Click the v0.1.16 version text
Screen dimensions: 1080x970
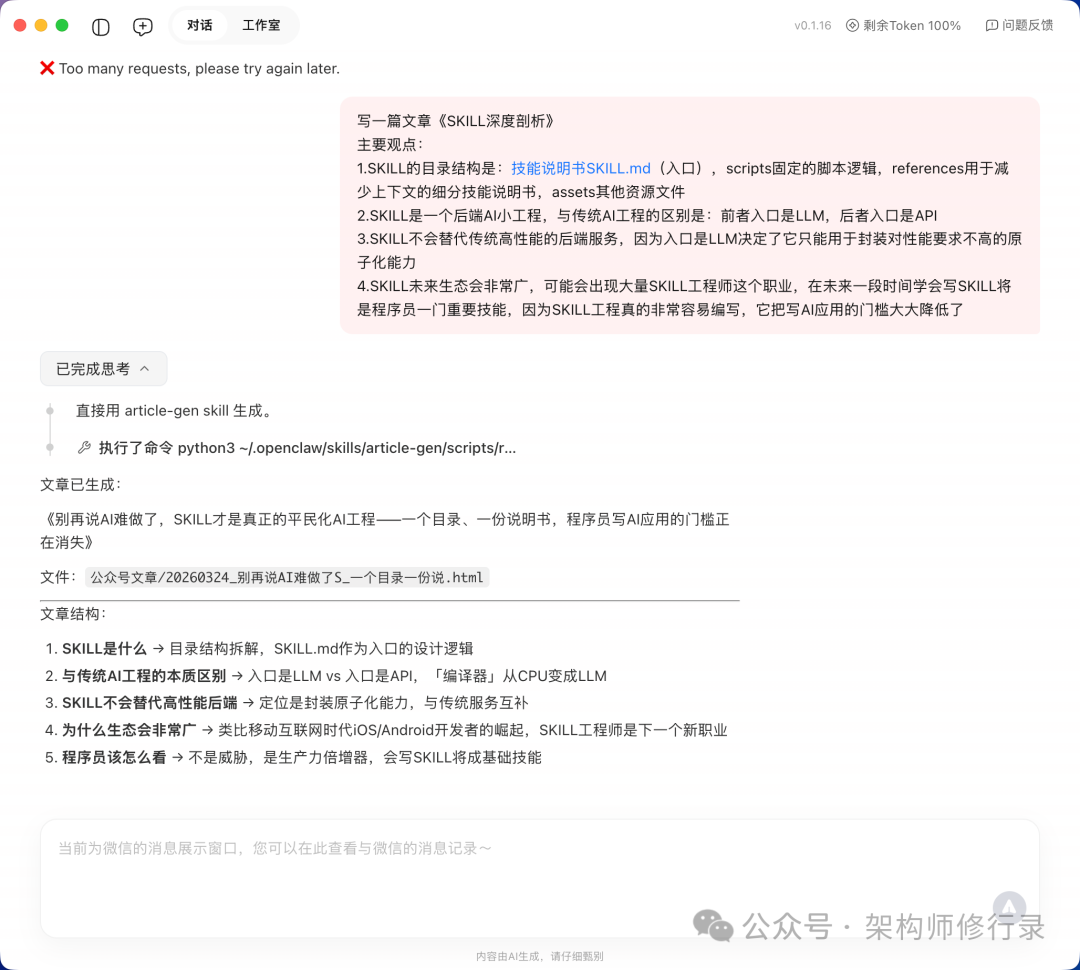point(813,25)
